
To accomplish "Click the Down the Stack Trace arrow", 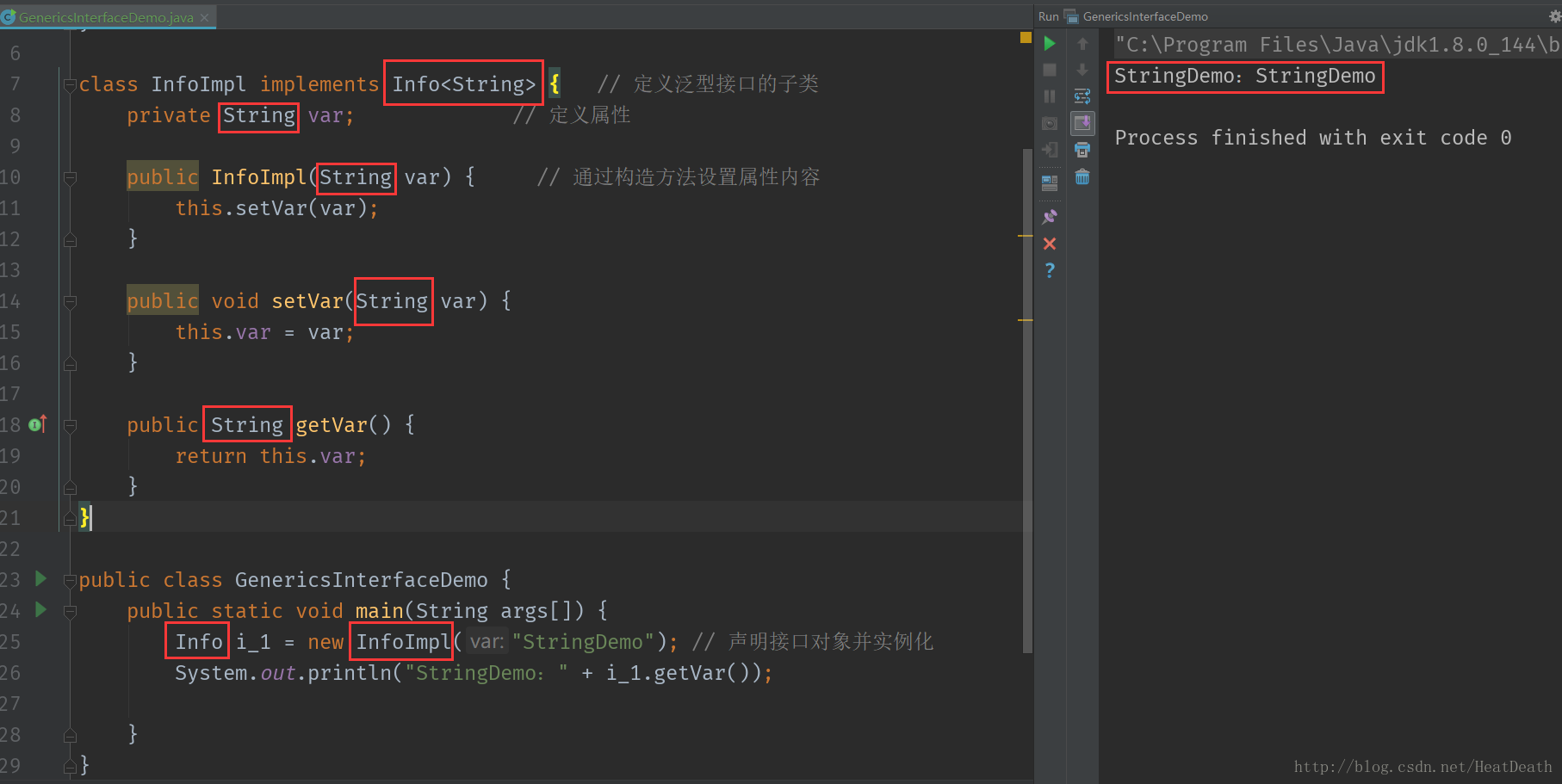I will (1082, 70).
